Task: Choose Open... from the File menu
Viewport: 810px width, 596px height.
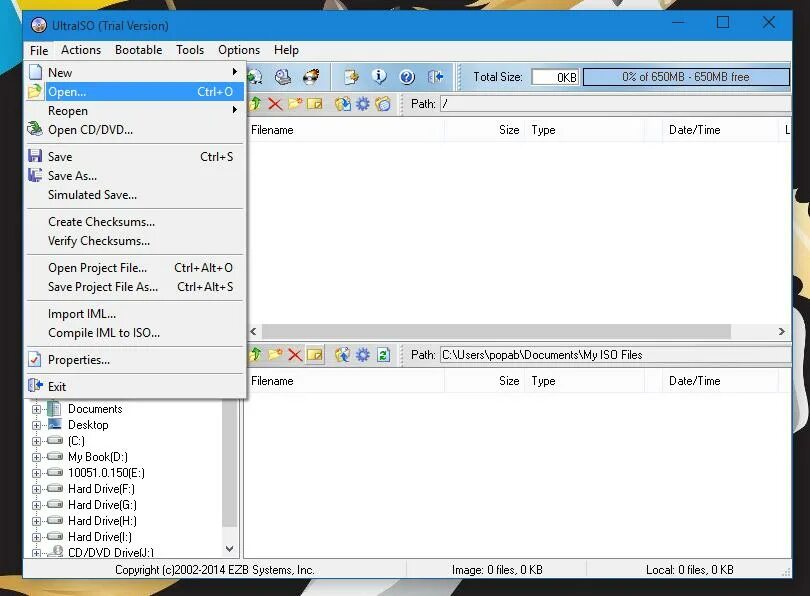Action: pyautogui.click(x=134, y=91)
